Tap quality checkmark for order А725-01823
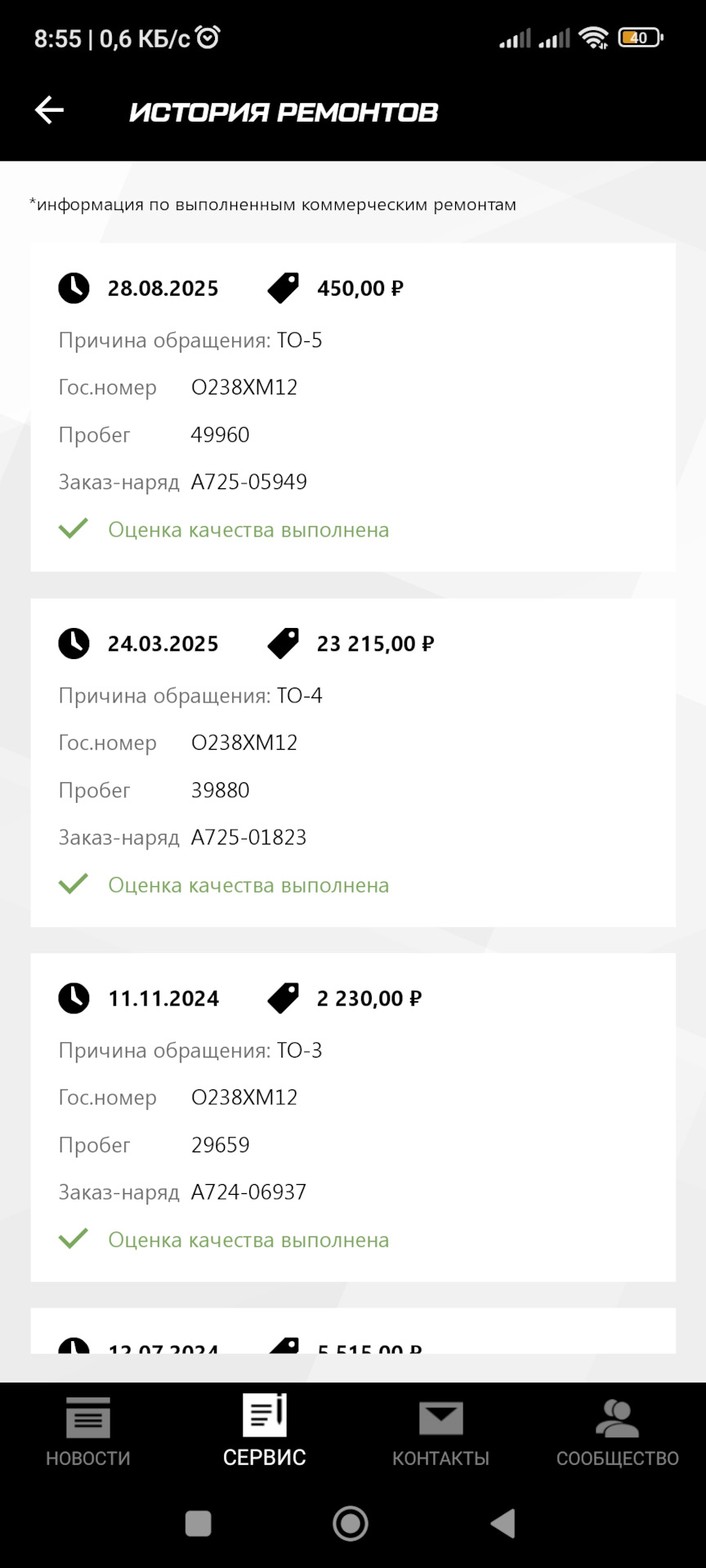The image size is (706, 1568). pos(74,884)
